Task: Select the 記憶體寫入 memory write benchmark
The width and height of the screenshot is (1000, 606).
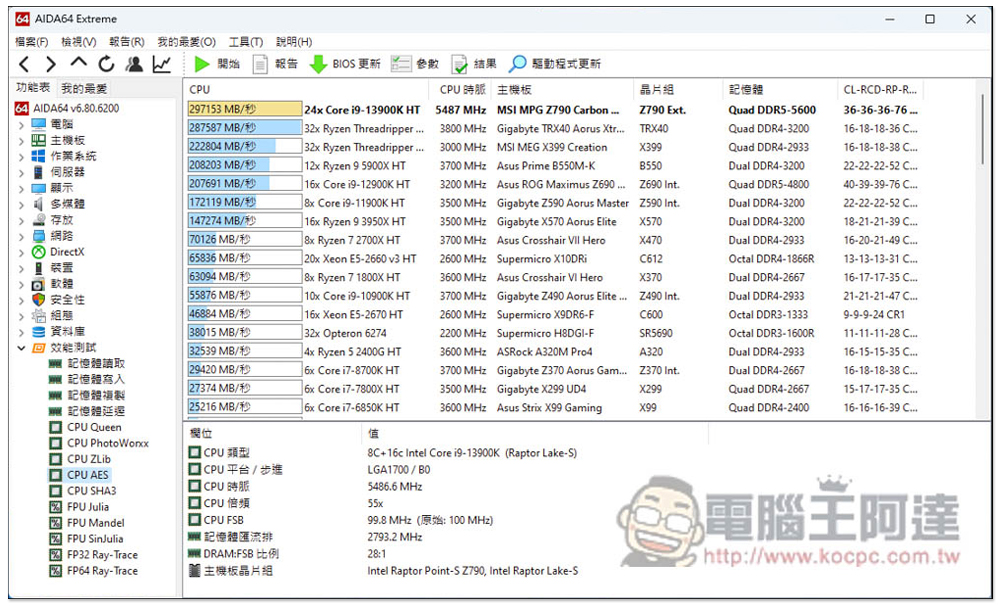Action: pos(87,380)
